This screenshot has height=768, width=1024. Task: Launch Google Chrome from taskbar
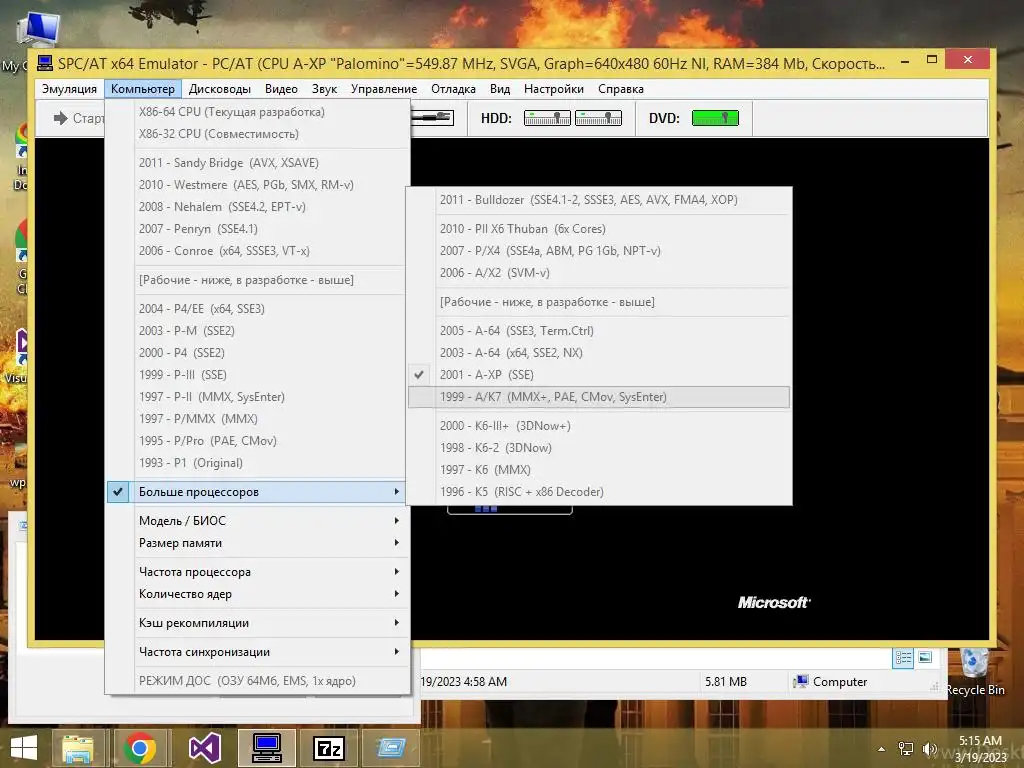[140, 748]
